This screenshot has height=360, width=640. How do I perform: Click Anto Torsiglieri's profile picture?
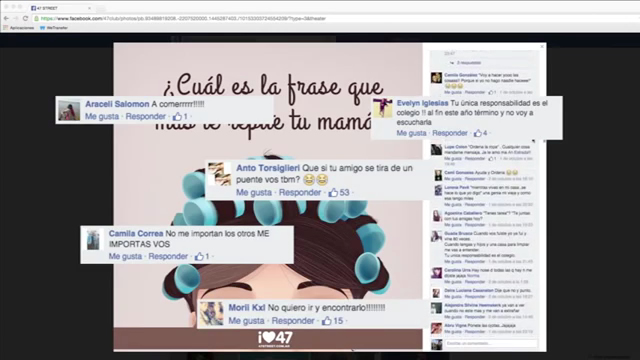(x=220, y=173)
